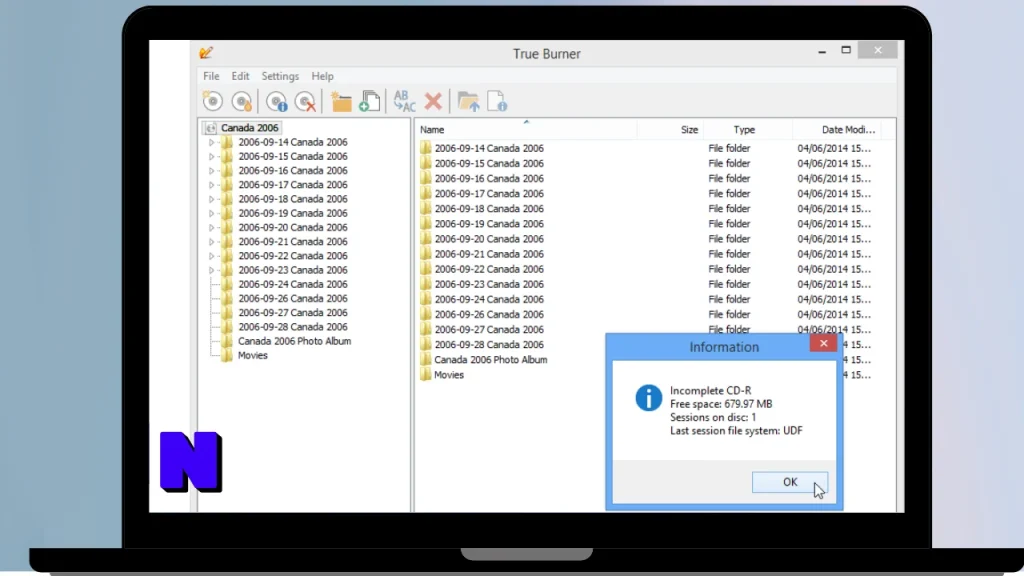Select 2006-09-28 Canada 2006 in tree
1024x576 pixels.
pyautogui.click(x=293, y=327)
